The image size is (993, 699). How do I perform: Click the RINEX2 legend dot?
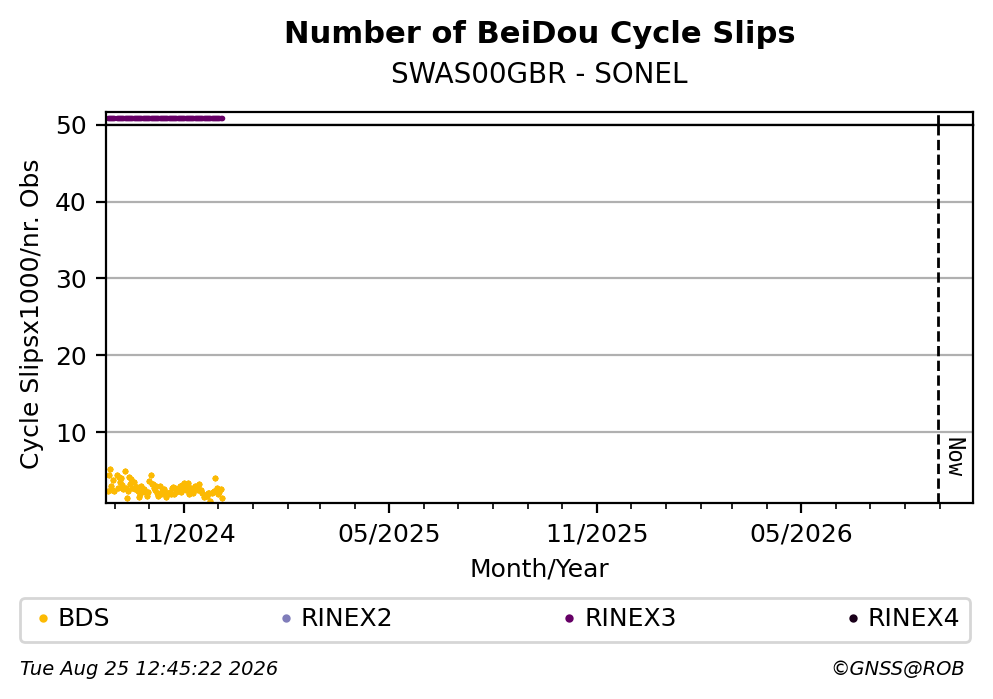pos(286,619)
